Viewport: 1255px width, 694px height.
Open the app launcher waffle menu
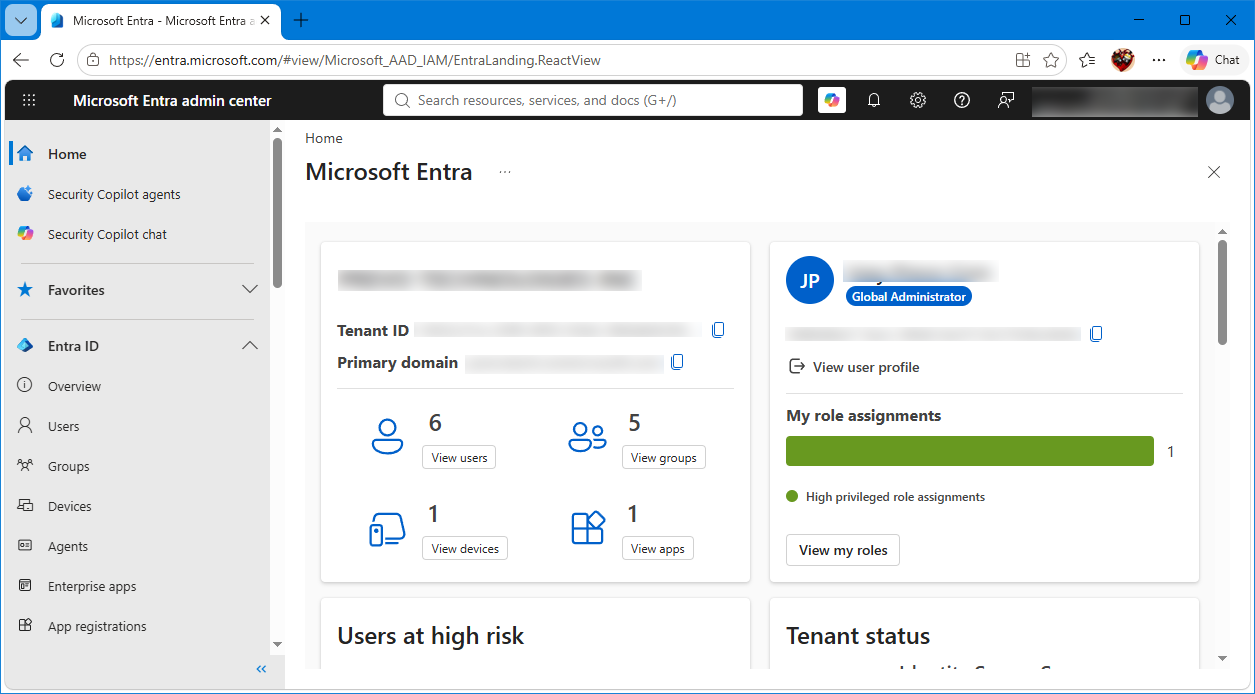click(x=29, y=100)
